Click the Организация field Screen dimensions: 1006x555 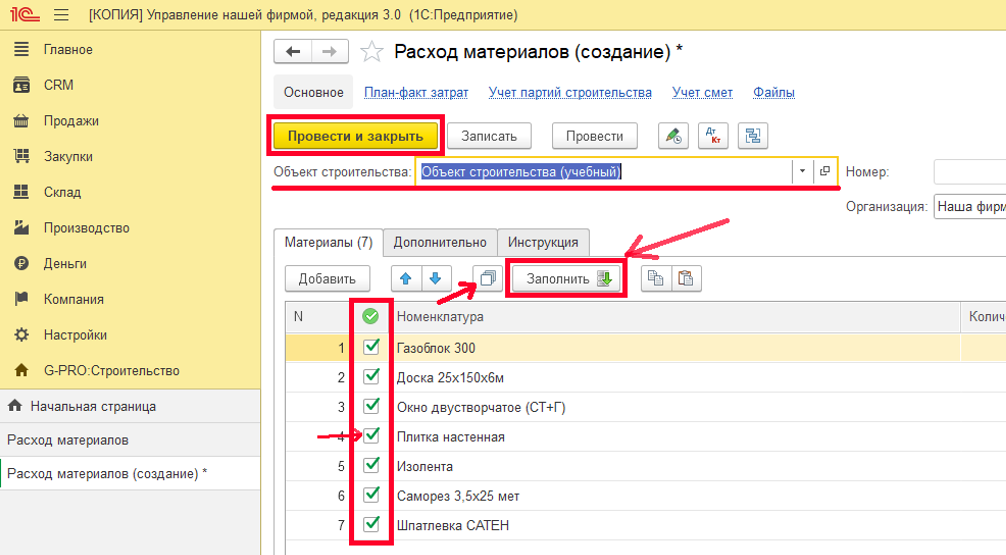point(969,207)
